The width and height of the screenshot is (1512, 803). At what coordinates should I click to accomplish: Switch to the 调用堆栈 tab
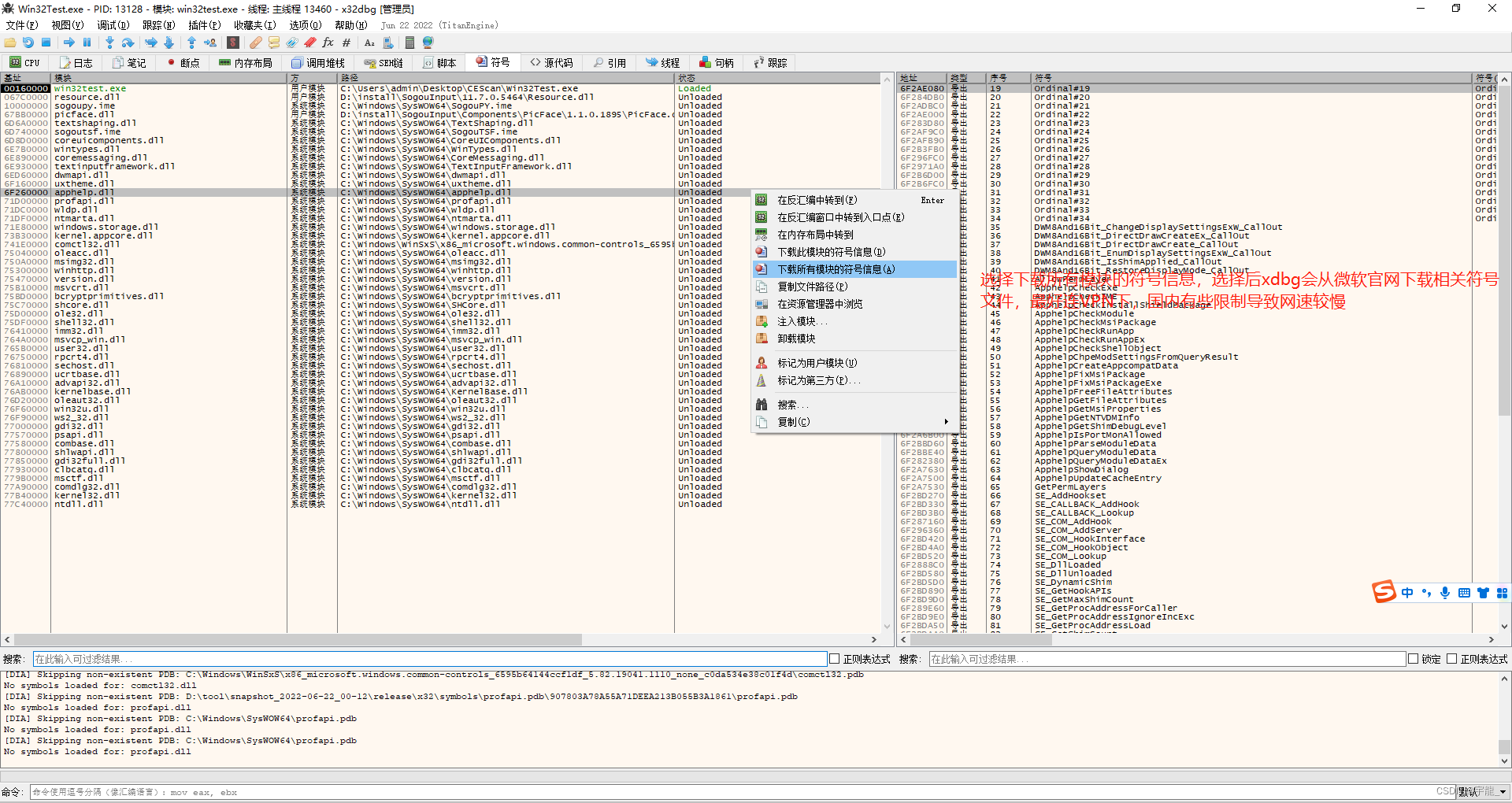tap(318, 62)
